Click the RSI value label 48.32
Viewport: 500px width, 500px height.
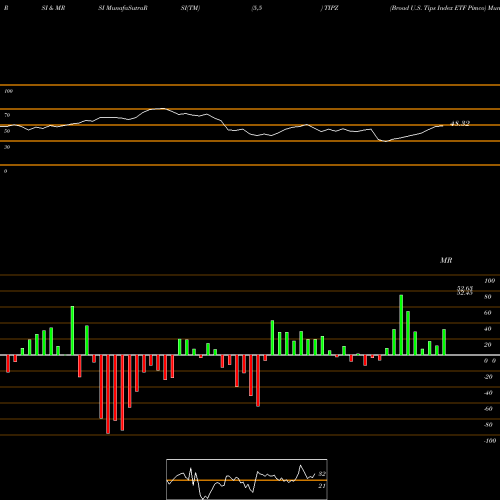click(x=460, y=124)
